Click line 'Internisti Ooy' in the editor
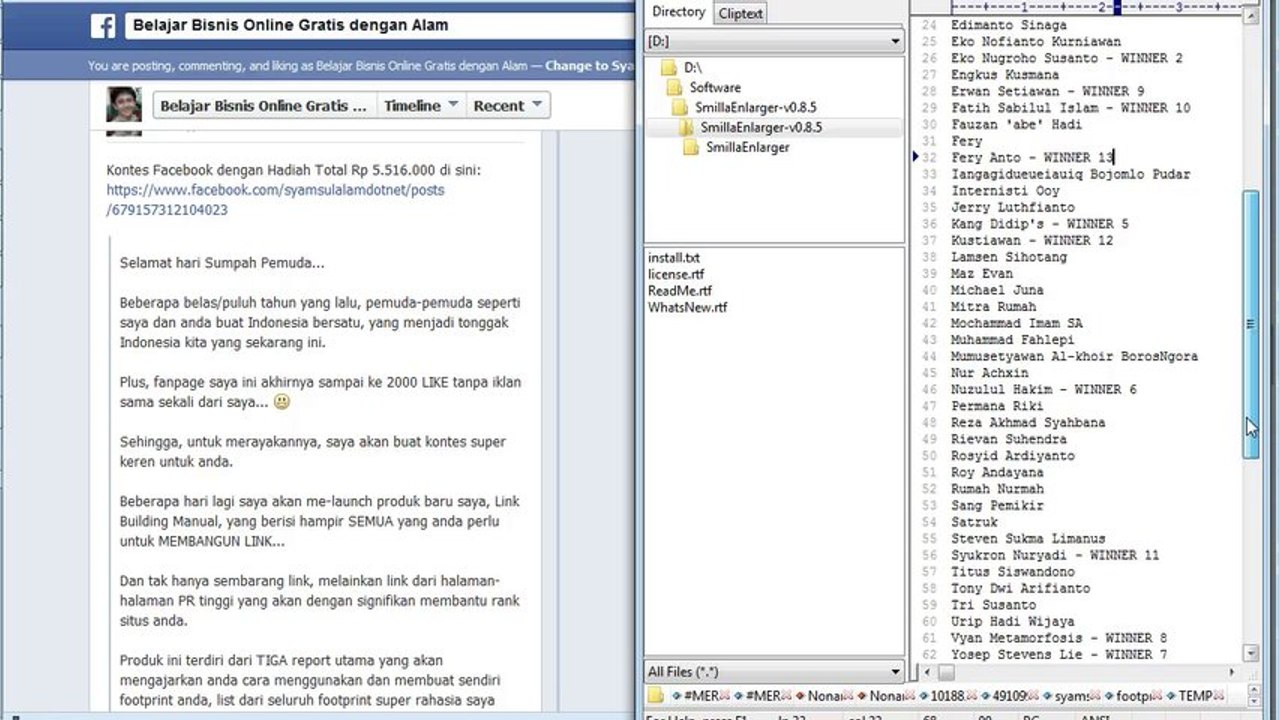1279x720 pixels. pyautogui.click(x=1005, y=191)
